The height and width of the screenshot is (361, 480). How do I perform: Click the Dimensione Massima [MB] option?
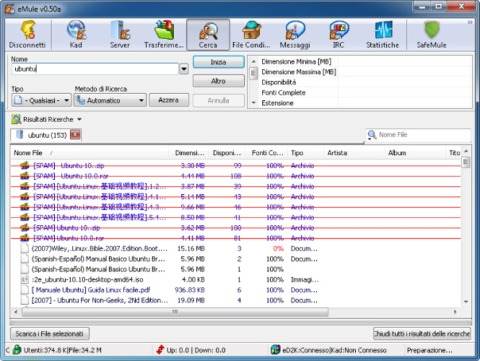(299, 72)
